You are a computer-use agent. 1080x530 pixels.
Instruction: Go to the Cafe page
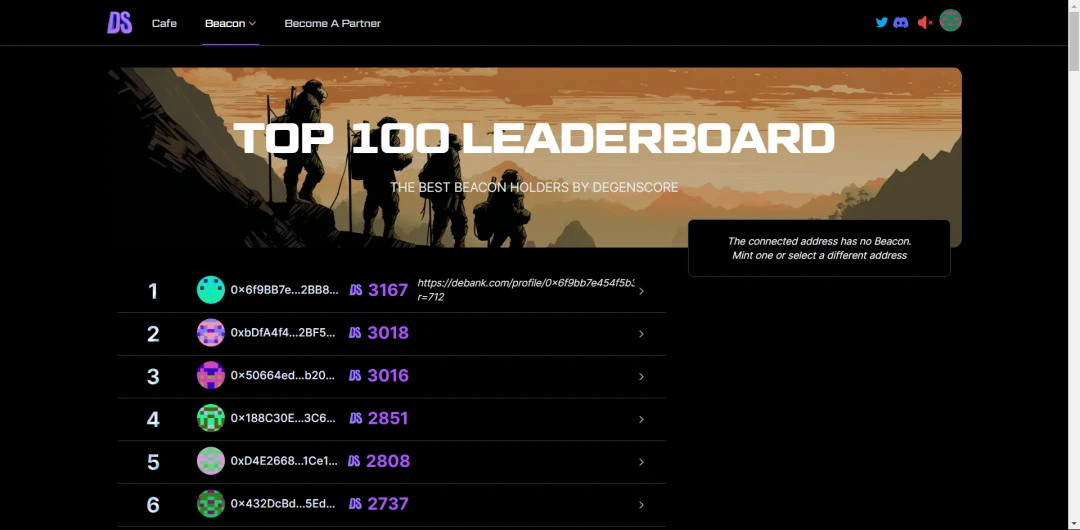tap(164, 23)
